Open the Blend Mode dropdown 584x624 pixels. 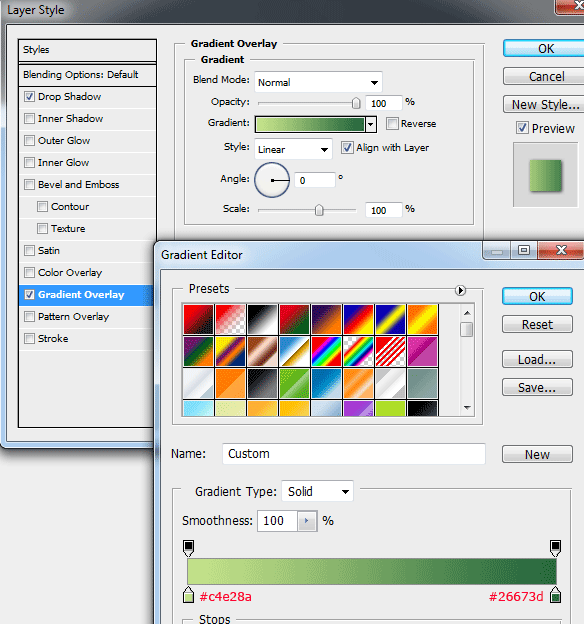pos(318,82)
